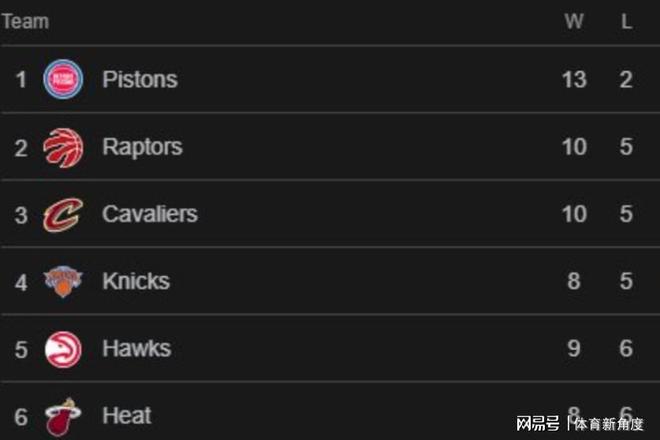The image size is (660, 440).
Task: Open the Raptors team link
Action: tap(142, 147)
